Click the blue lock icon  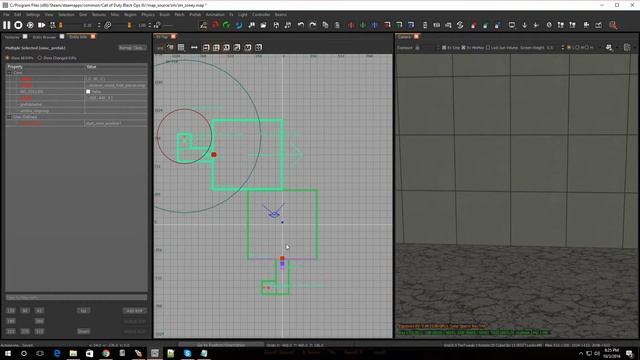[497, 25]
